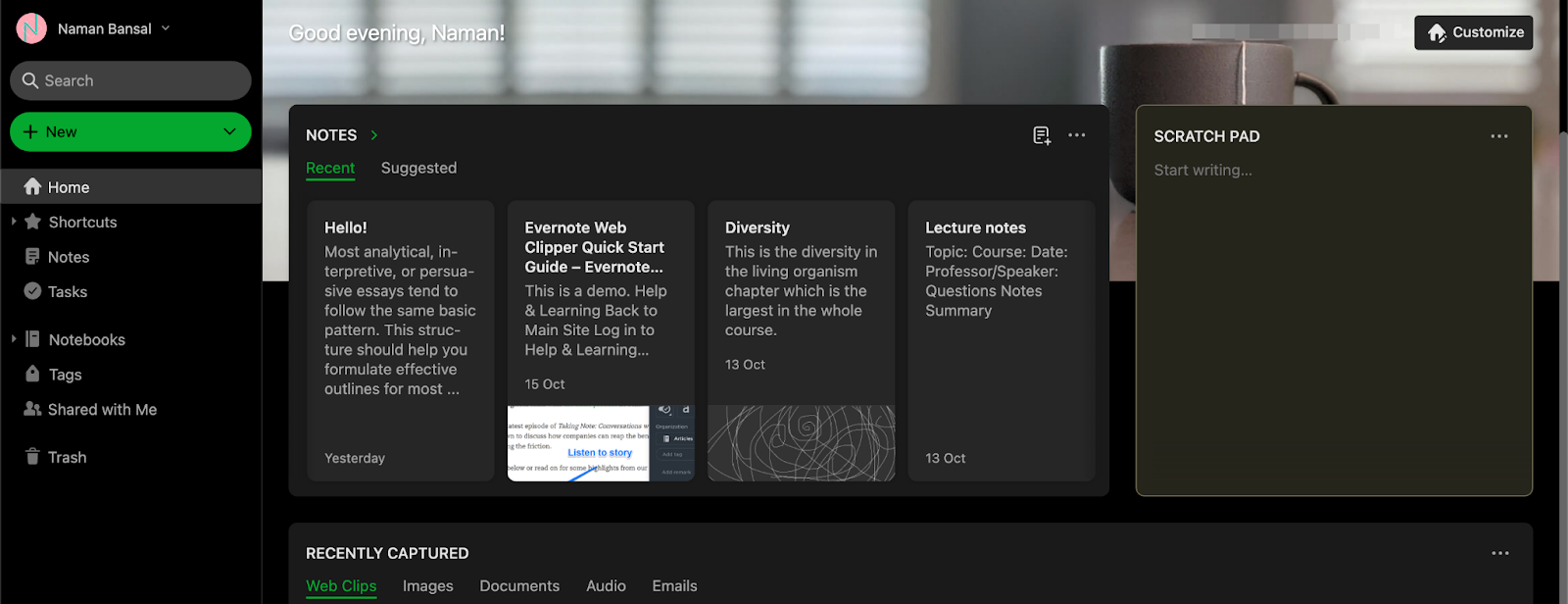
Task: Click the Home house icon in sidebar
Action: [32, 186]
